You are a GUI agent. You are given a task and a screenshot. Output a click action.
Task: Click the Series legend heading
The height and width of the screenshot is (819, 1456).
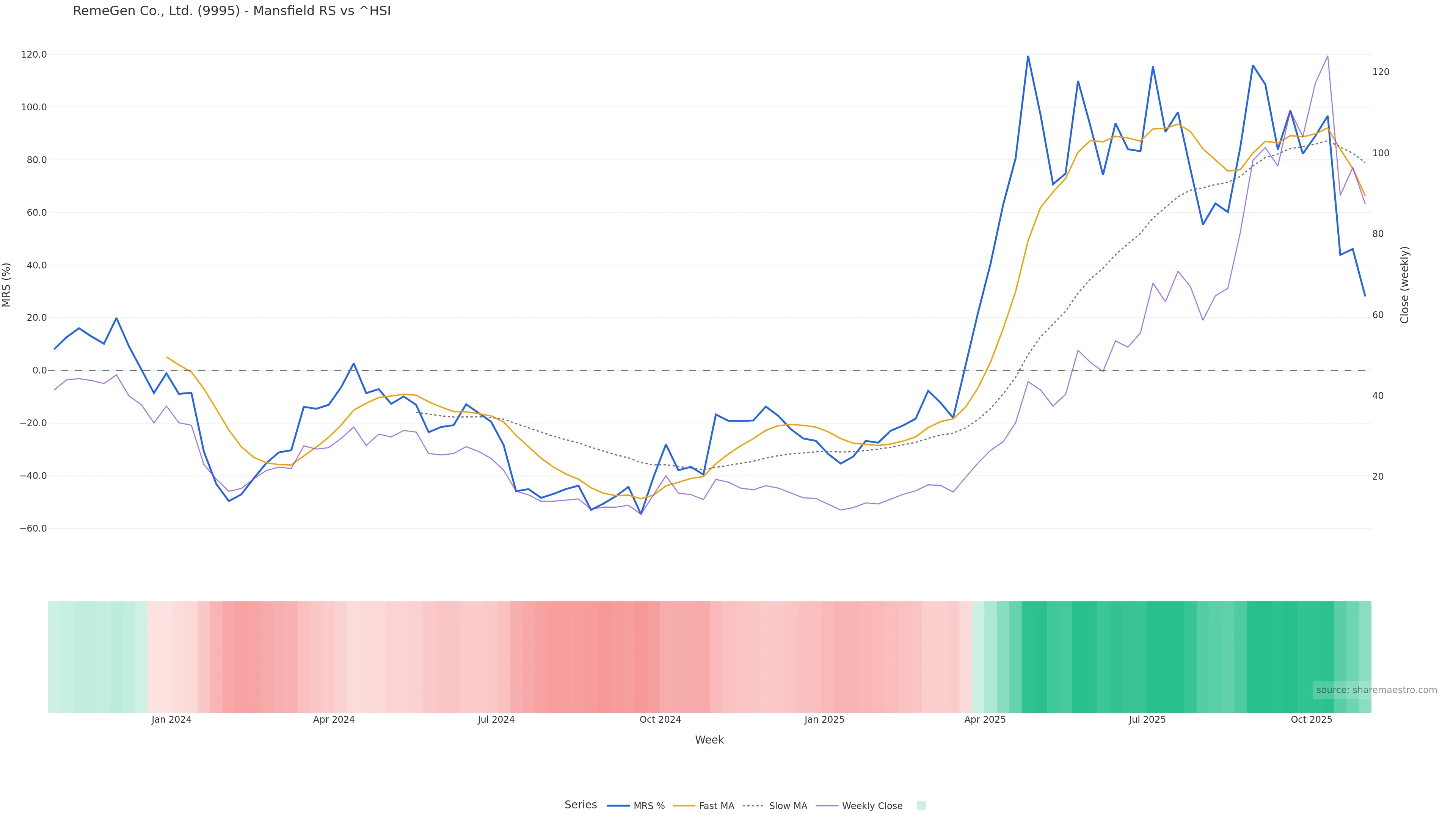581,805
